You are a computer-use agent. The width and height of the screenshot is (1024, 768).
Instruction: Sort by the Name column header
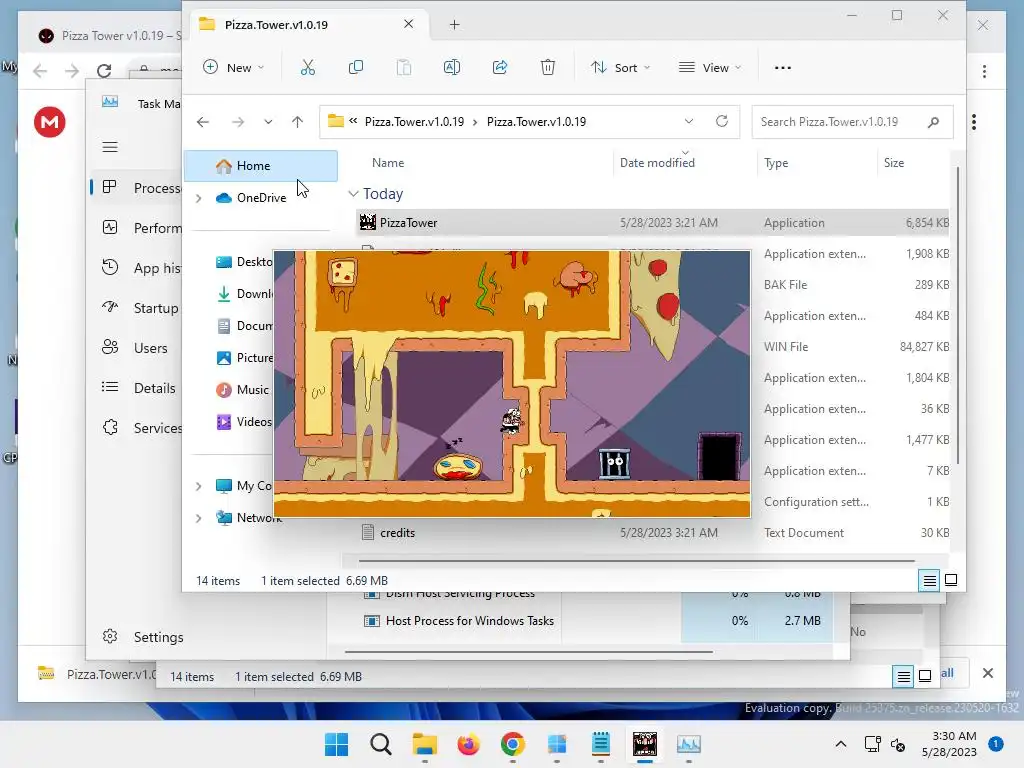point(388,163)
